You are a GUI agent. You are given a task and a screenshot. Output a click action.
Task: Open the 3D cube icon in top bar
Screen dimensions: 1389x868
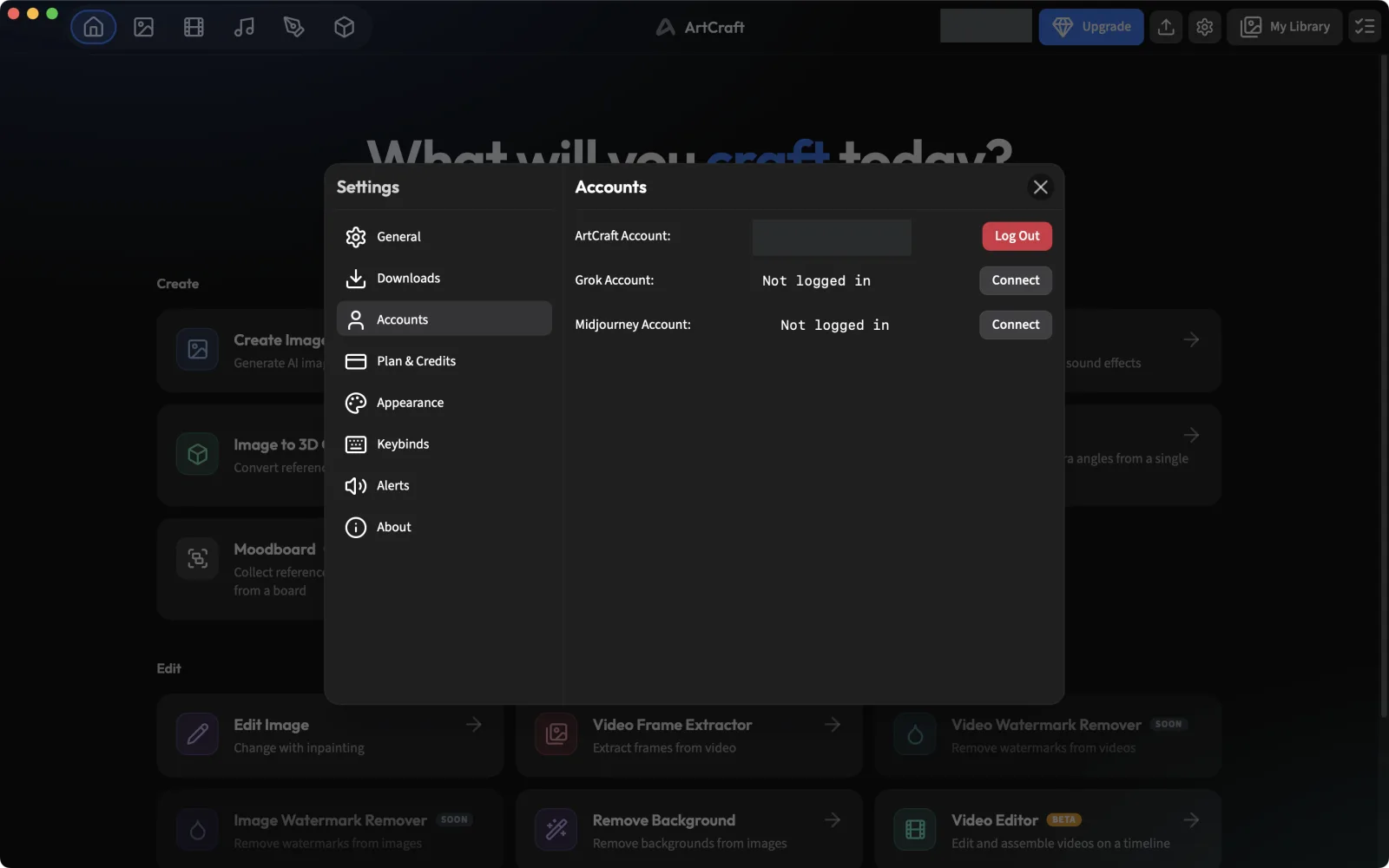(x=344, y=27)
